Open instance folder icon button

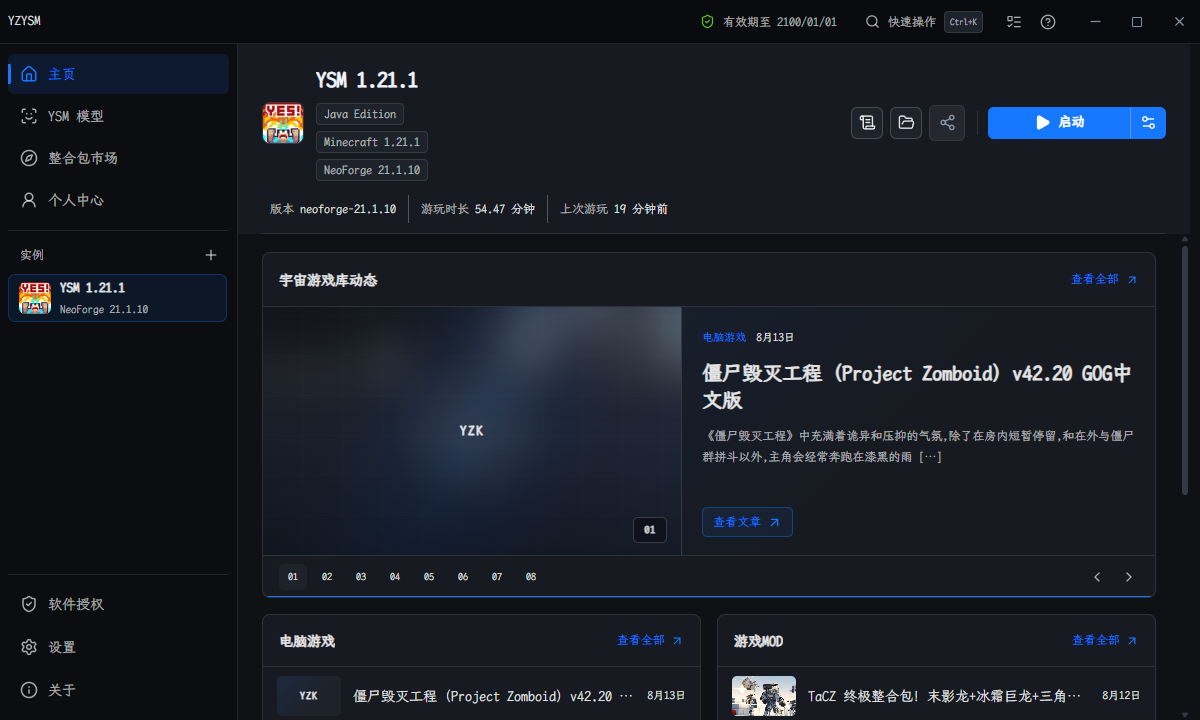(x=906, y=122)
